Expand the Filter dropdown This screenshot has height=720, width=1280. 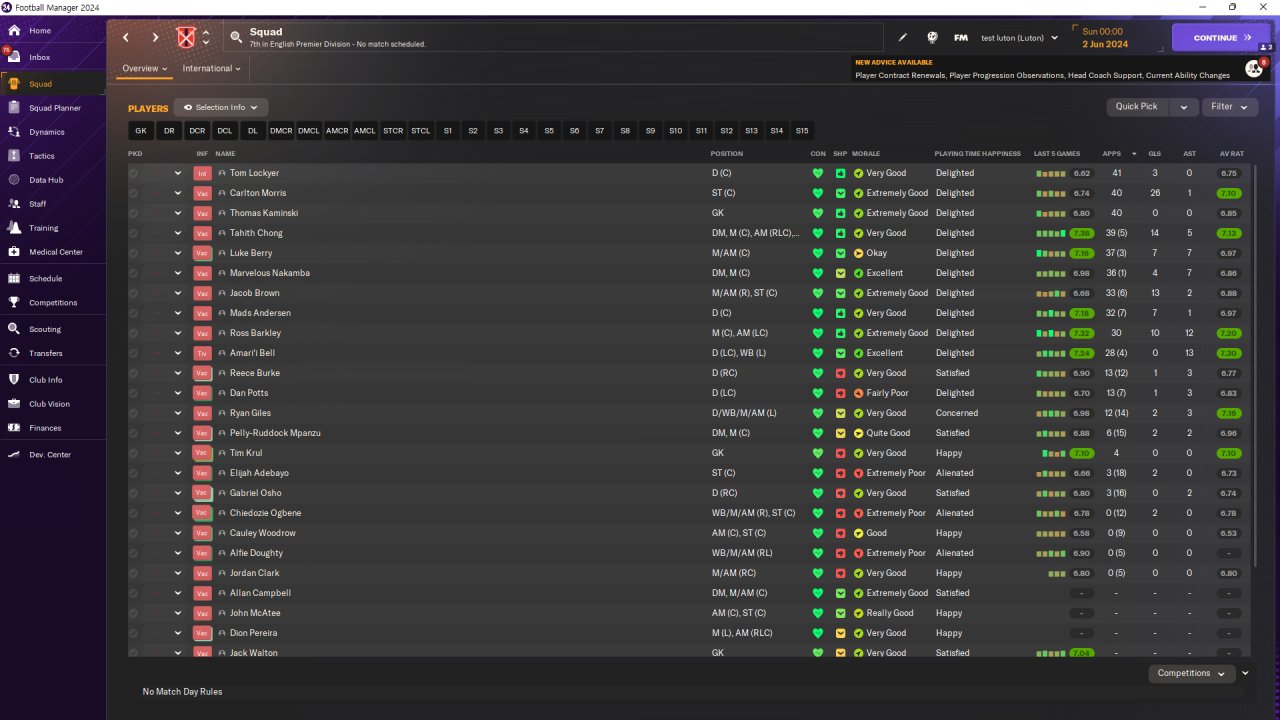click(1229, 107)
